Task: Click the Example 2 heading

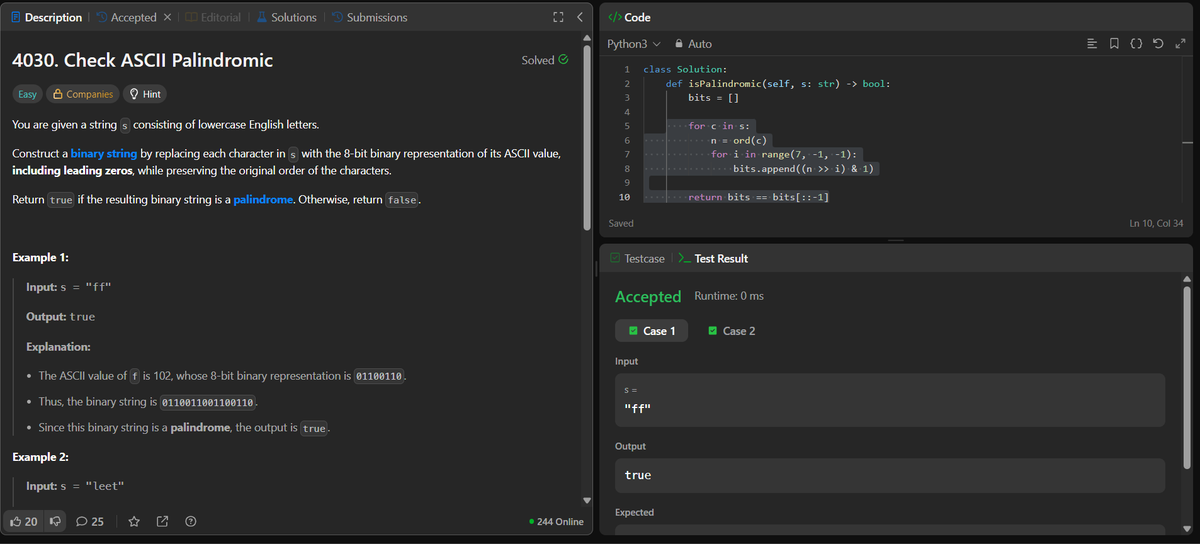Action: pos(40,457)
